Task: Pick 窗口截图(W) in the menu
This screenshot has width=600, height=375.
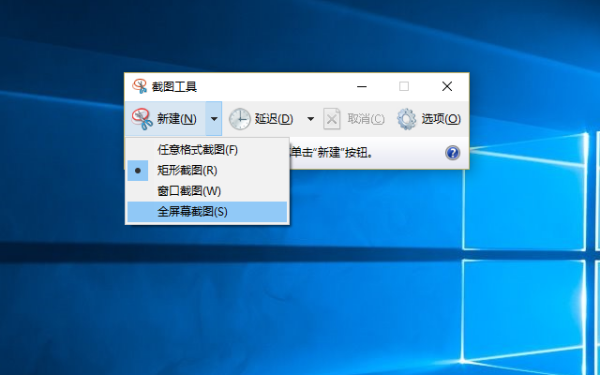Action: coord(207,191)
